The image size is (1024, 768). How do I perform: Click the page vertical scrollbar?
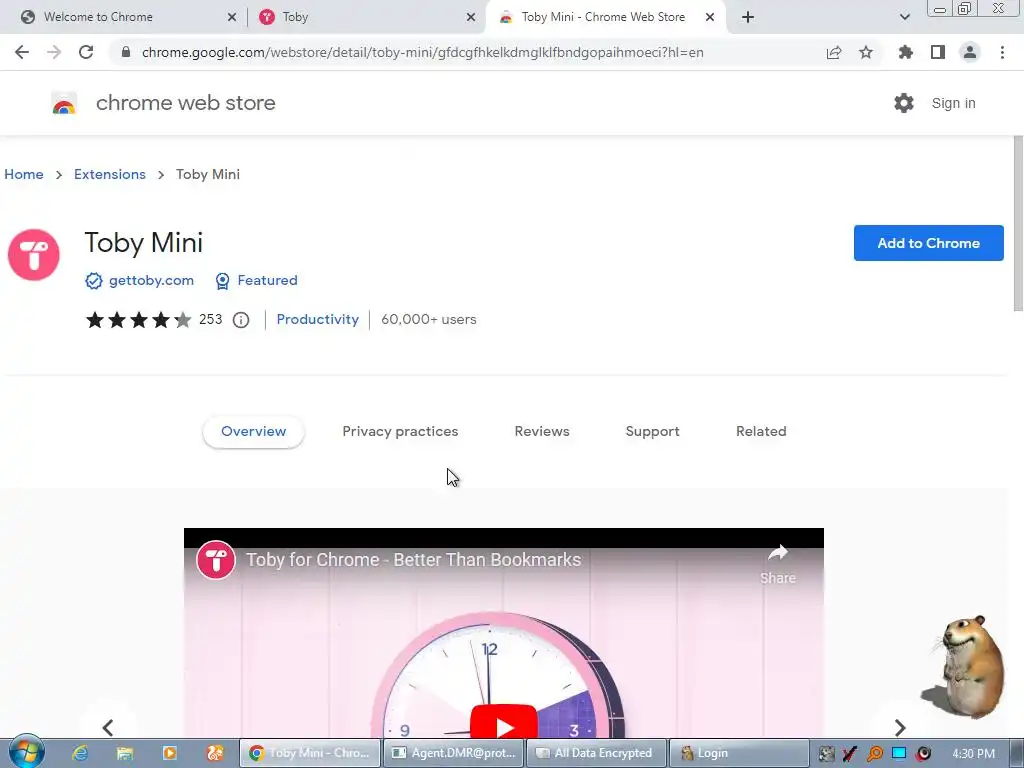click(1017, 224)
